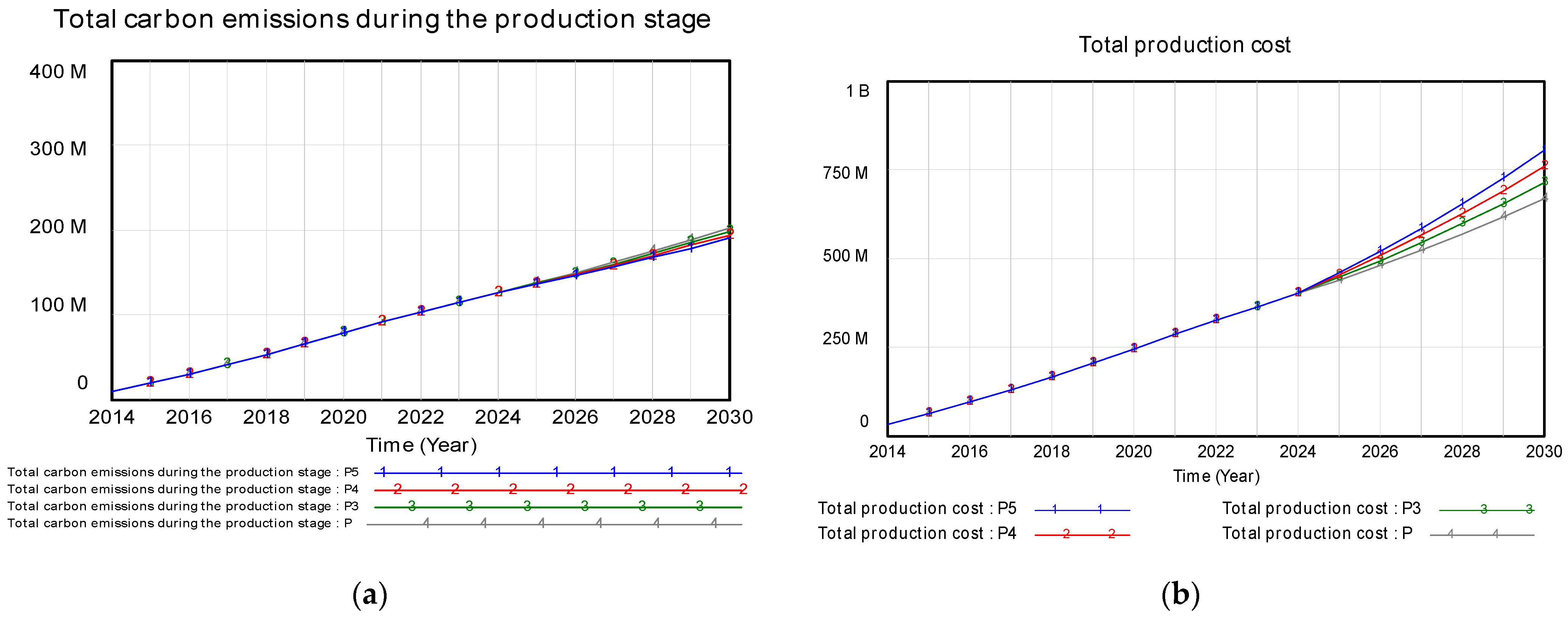Click the gray curve 4 endpoint at 2030 in chart (b)
1568x618 pixels.
1544,197
